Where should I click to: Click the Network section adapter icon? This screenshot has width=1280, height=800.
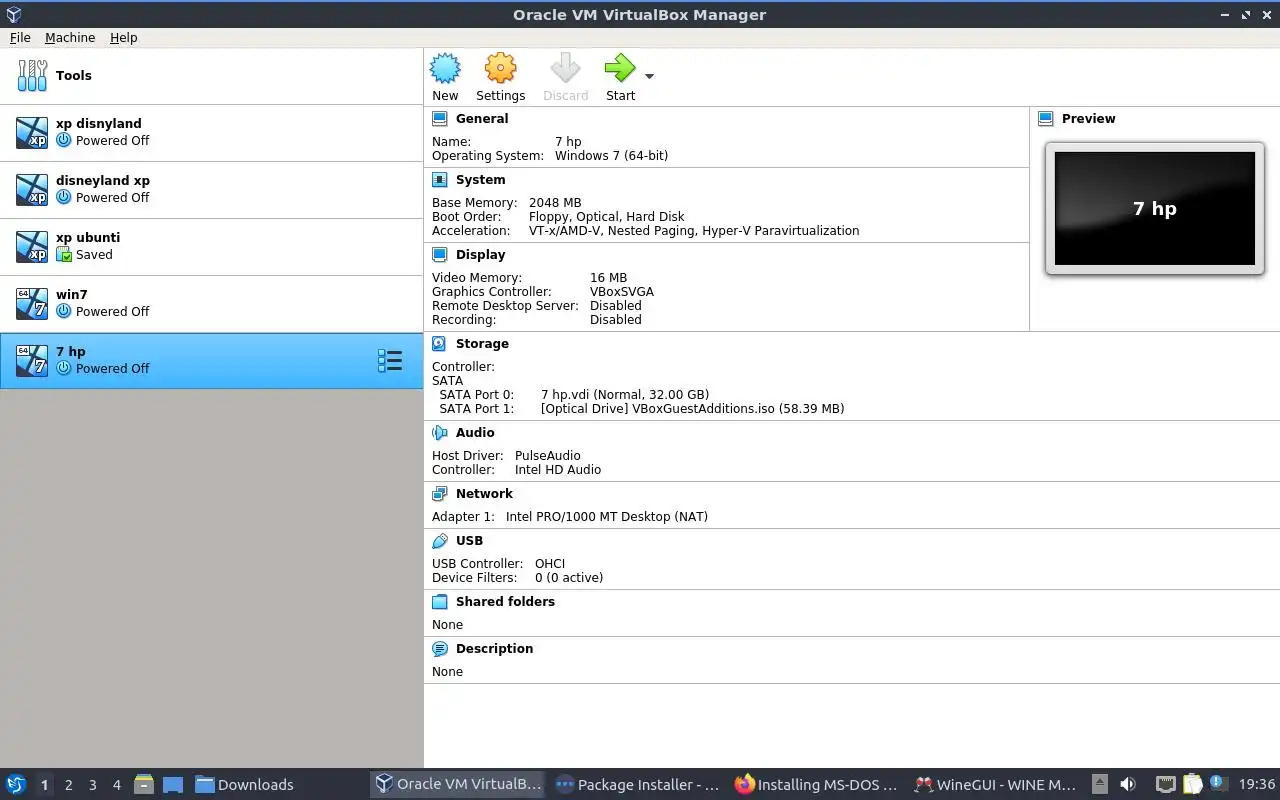439,493
